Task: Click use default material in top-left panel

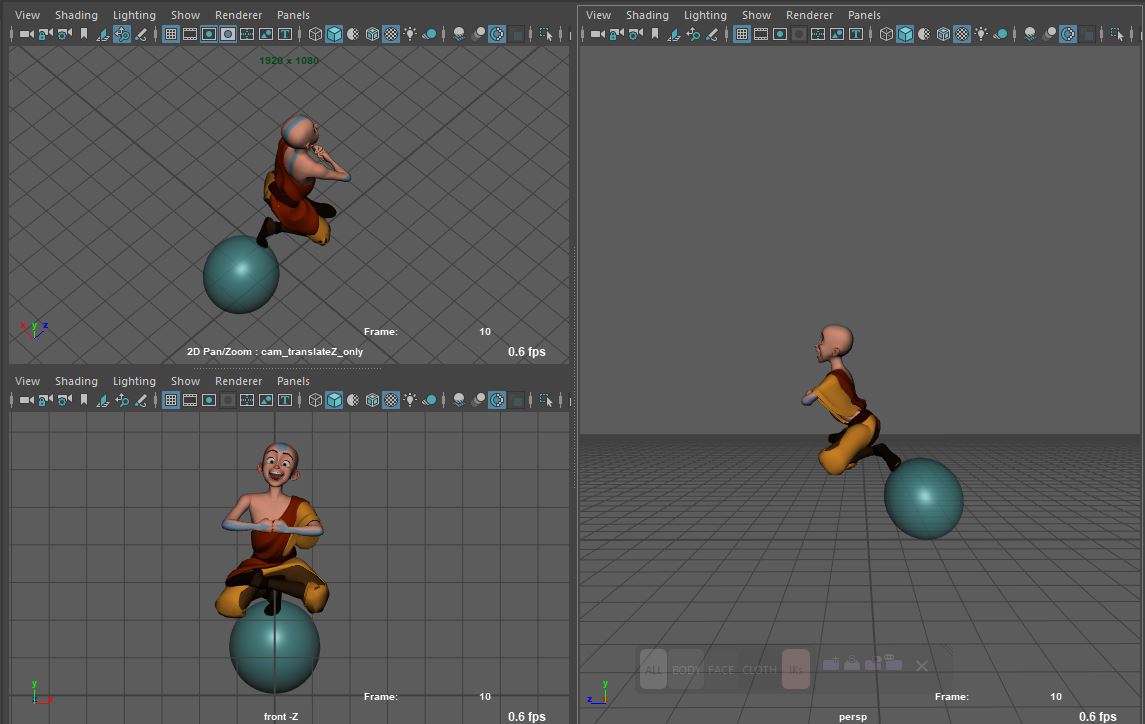Action: (353, 34)
